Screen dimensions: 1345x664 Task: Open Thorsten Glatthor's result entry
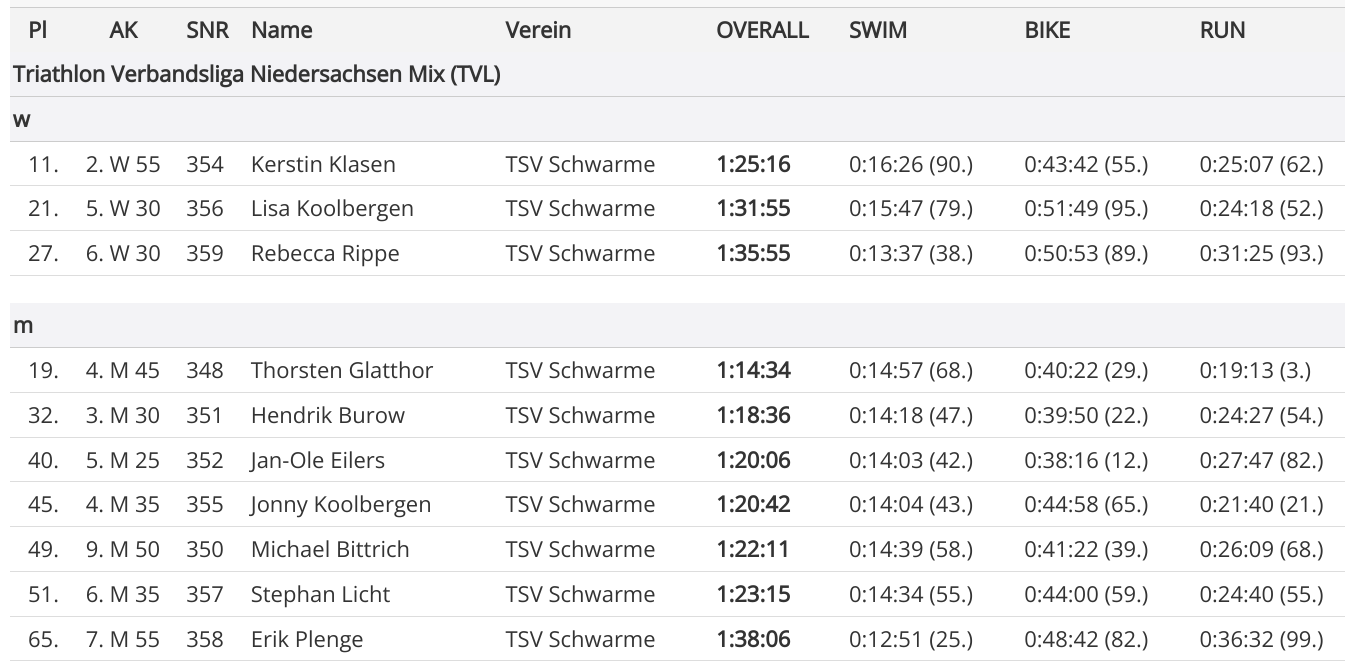pyautogui.click(x=342, y=371)
